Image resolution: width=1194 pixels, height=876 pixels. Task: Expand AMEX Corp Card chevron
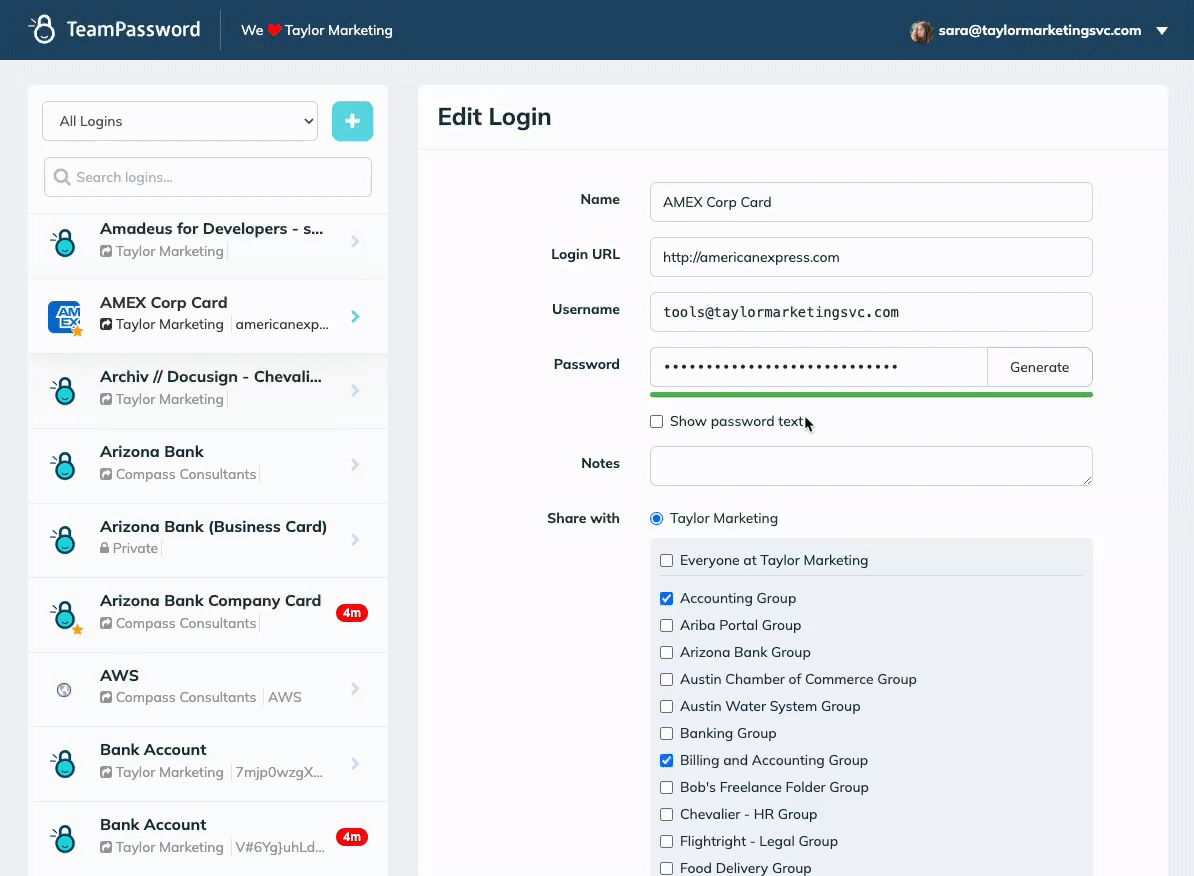pos(356,316)
